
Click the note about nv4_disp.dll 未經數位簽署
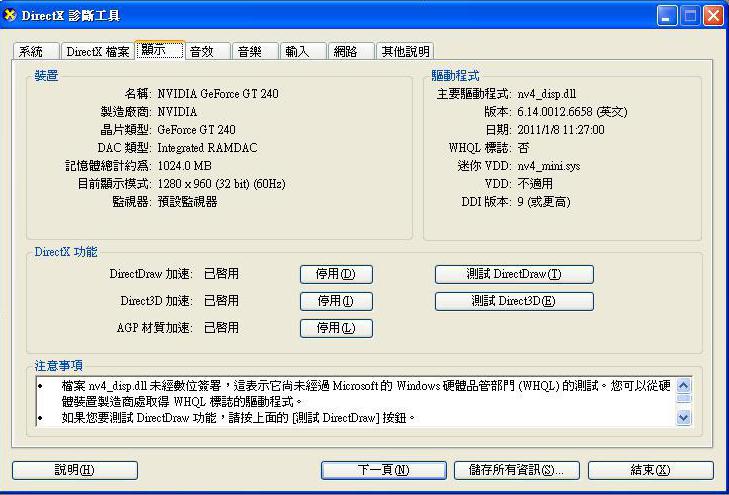pos(366,393)
